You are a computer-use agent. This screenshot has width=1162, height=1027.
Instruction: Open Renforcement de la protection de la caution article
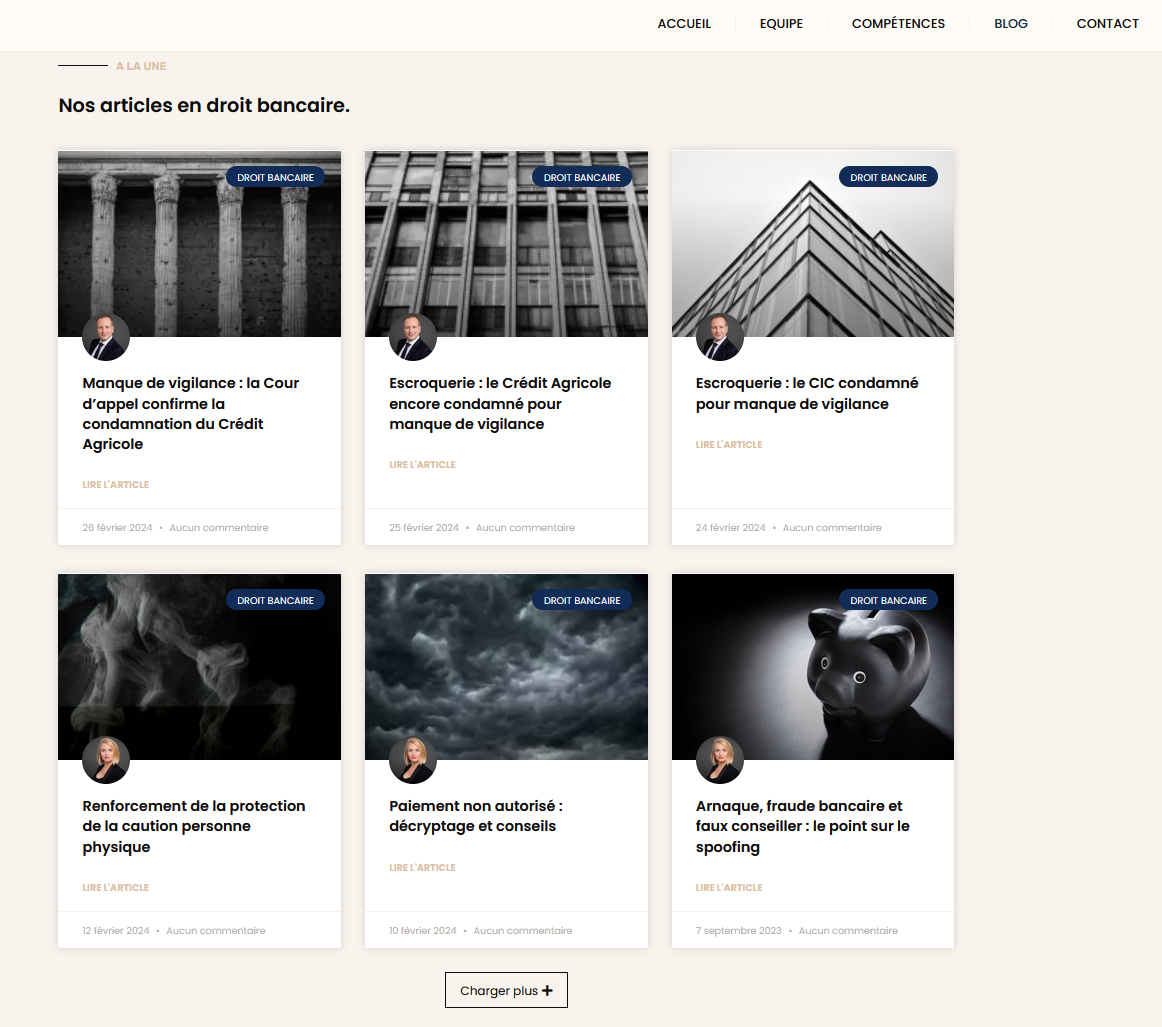point(193,826)
